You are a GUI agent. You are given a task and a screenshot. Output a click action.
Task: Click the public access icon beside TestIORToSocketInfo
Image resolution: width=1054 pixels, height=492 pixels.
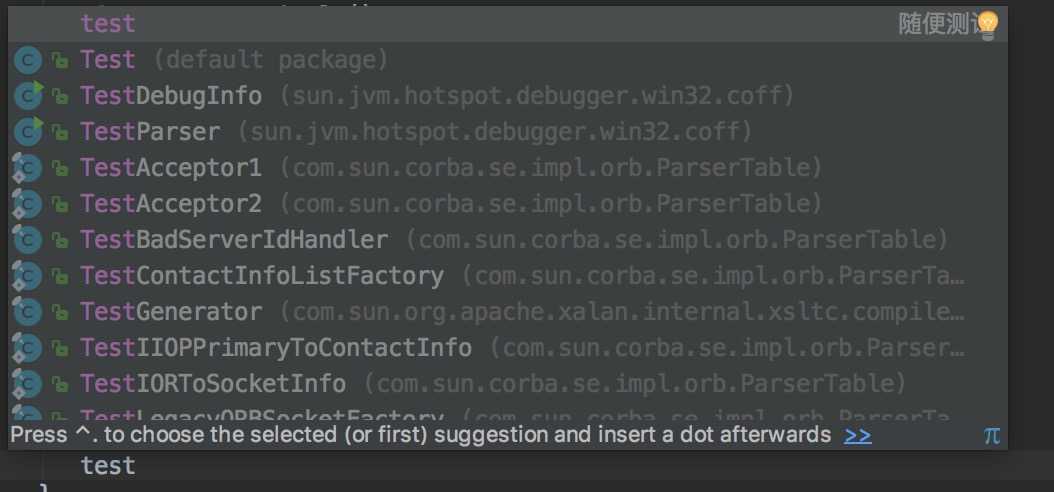60,385
